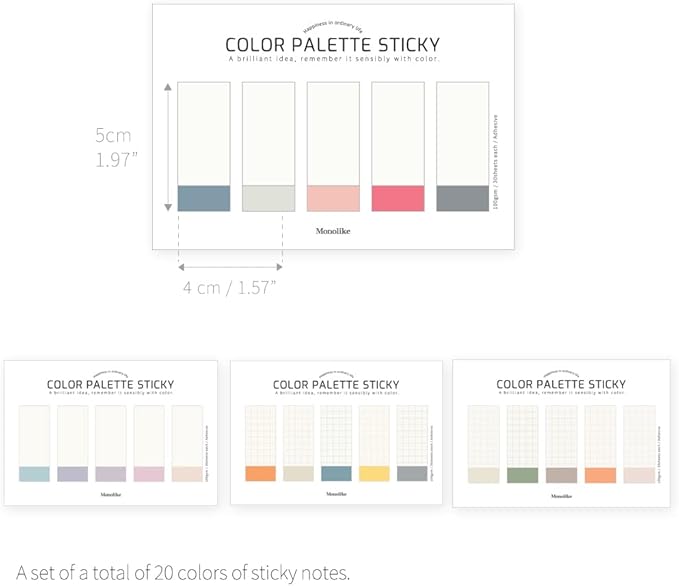
Task: Click the orange swatch on the middle small card
Action: point(261,473)
